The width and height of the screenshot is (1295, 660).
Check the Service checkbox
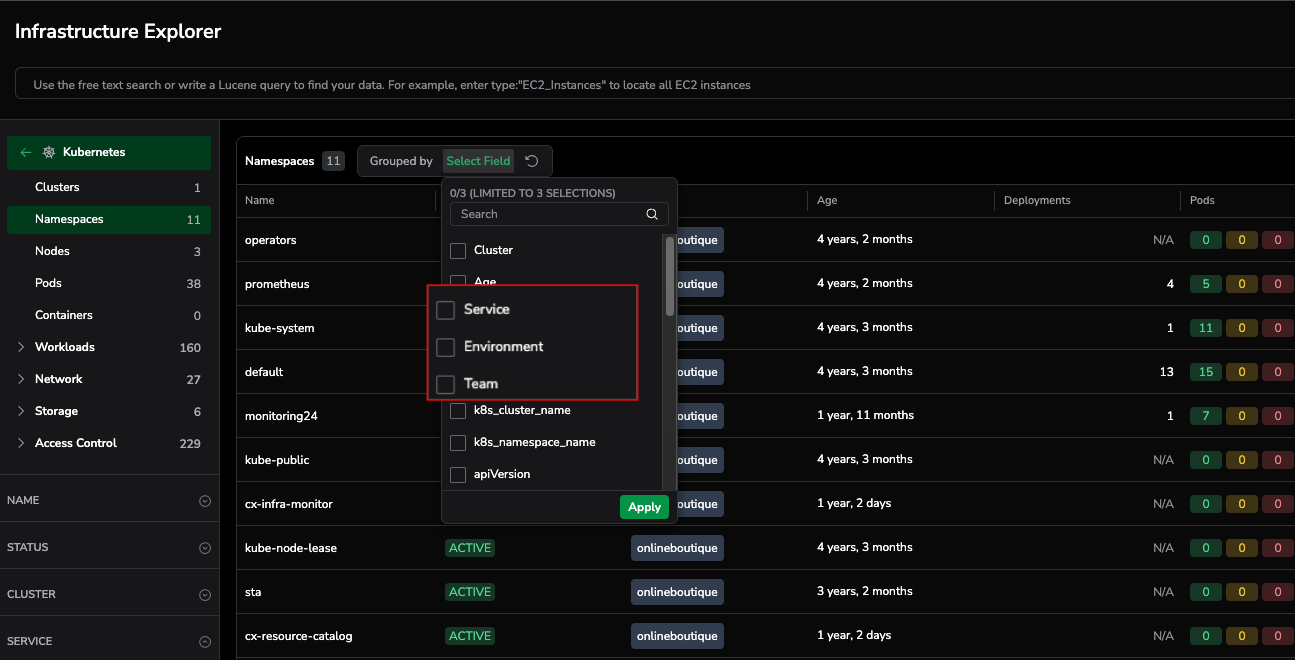point(446,310)
